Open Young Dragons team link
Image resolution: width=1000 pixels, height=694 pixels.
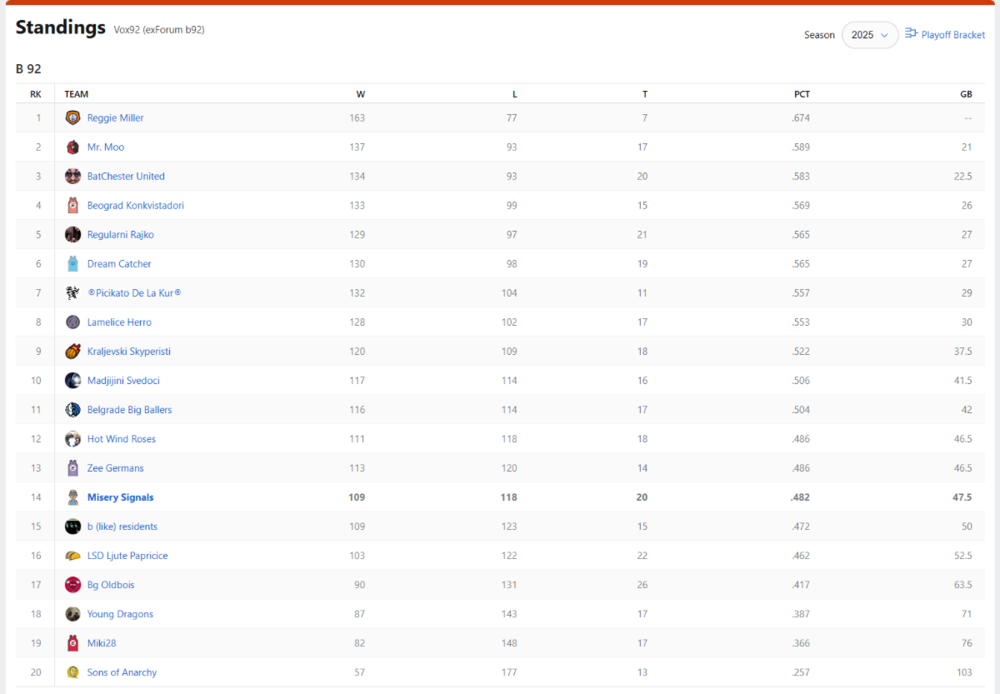tap(120, 615)
